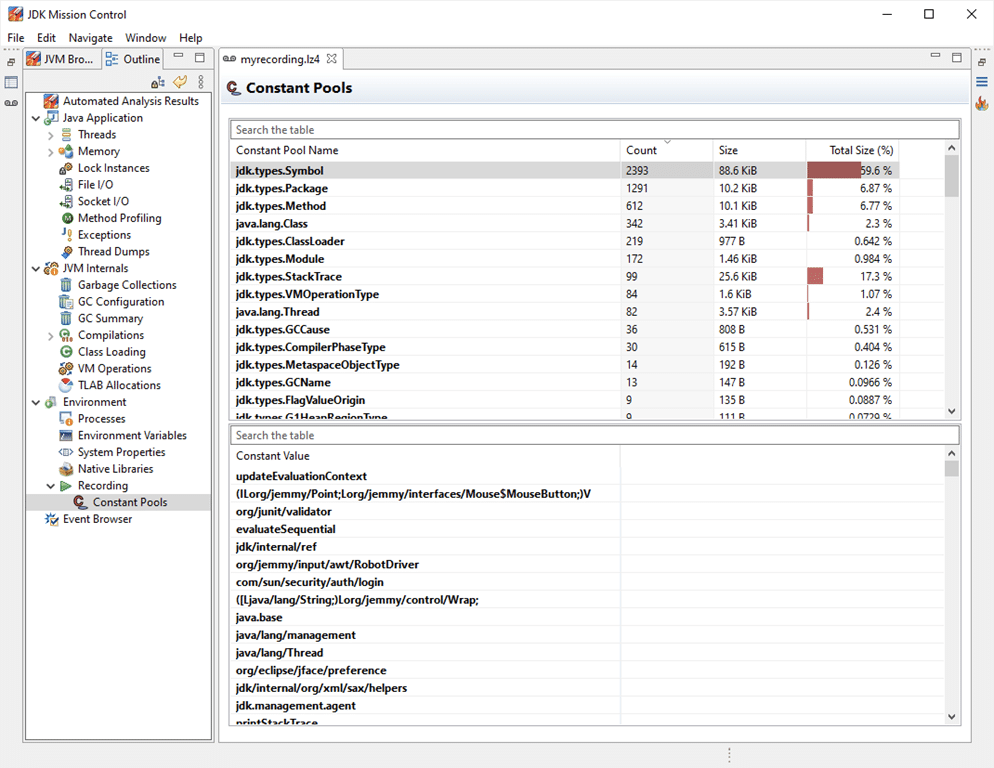The image size is (994, 768).
Task: Click the VM Operations icon
Action: (x=66, y=368)
